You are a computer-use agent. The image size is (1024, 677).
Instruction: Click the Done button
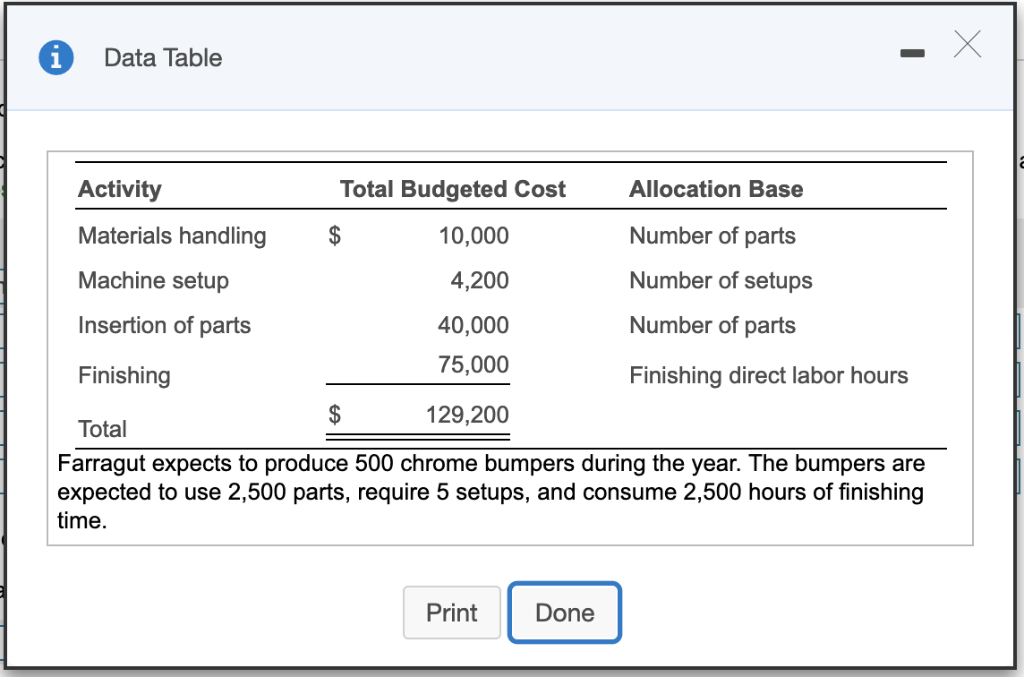(x=564, y=612)
